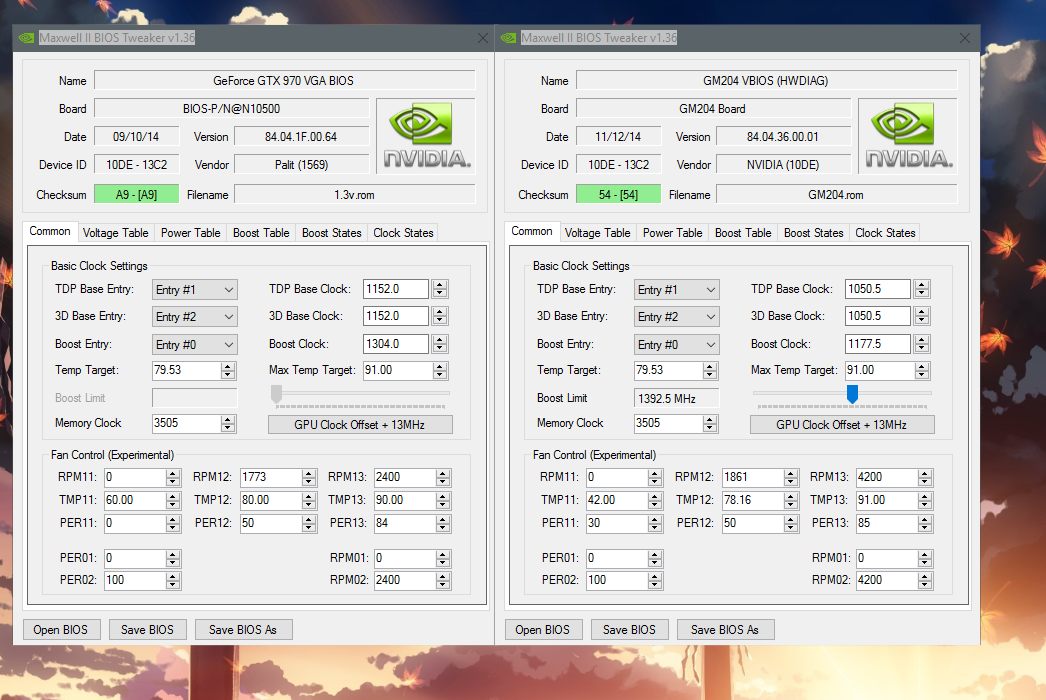Open Clock States tab in right window
1046x700 pixels.
coord(885,233)
